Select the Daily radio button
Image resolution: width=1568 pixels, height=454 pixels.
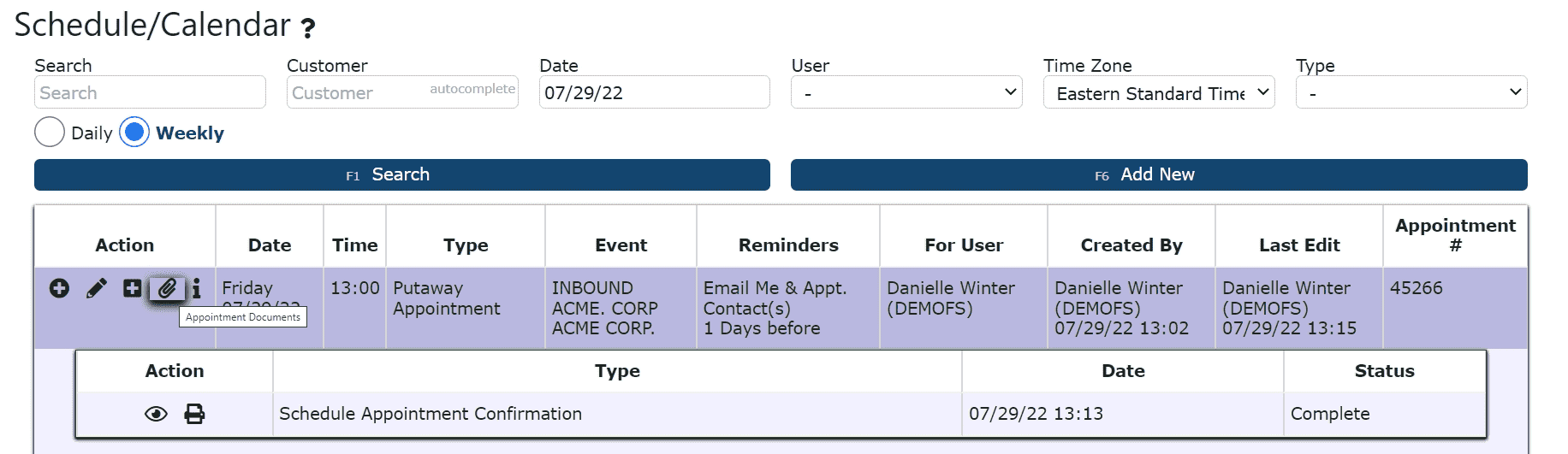pos(50,132)
